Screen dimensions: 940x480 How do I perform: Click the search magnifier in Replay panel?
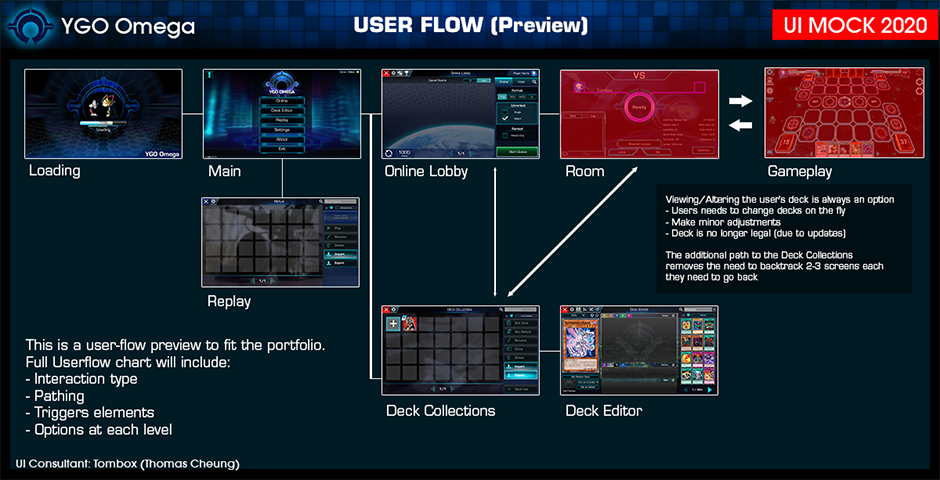pyautogui.click(x=320, y=201)
